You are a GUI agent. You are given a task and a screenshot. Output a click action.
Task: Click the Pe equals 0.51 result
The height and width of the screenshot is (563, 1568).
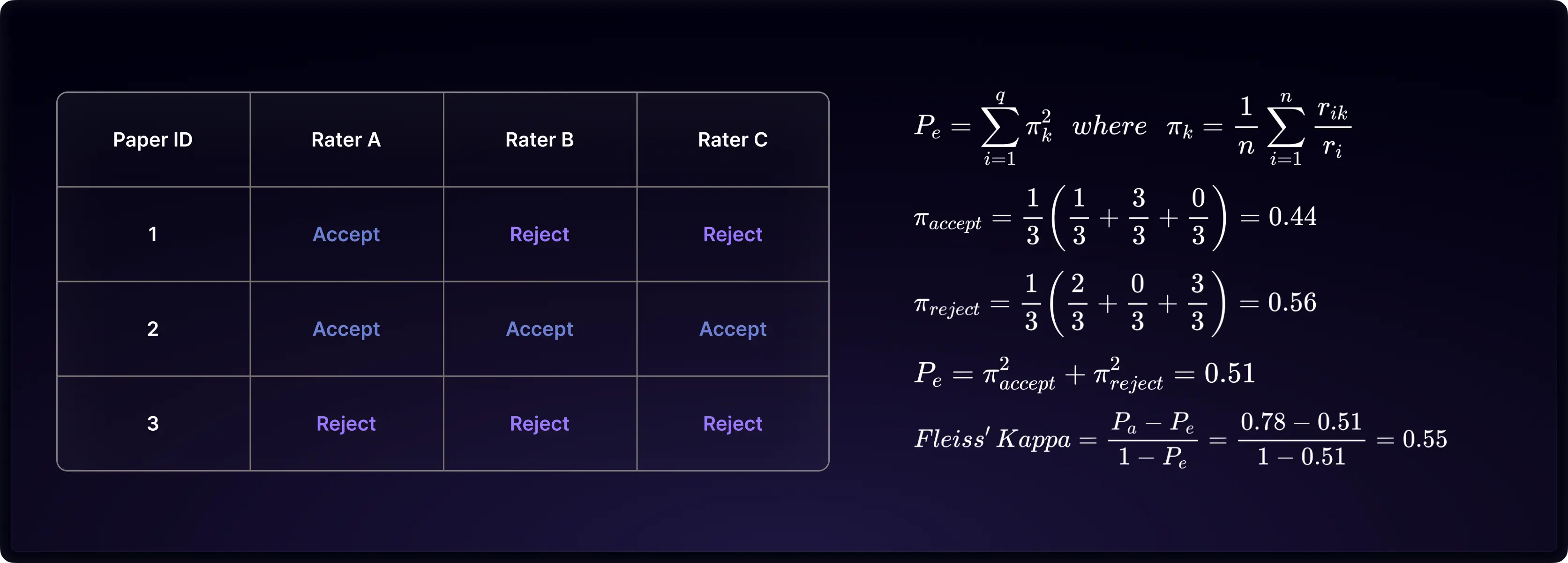pyautogui.click(x=1230, y=373)
